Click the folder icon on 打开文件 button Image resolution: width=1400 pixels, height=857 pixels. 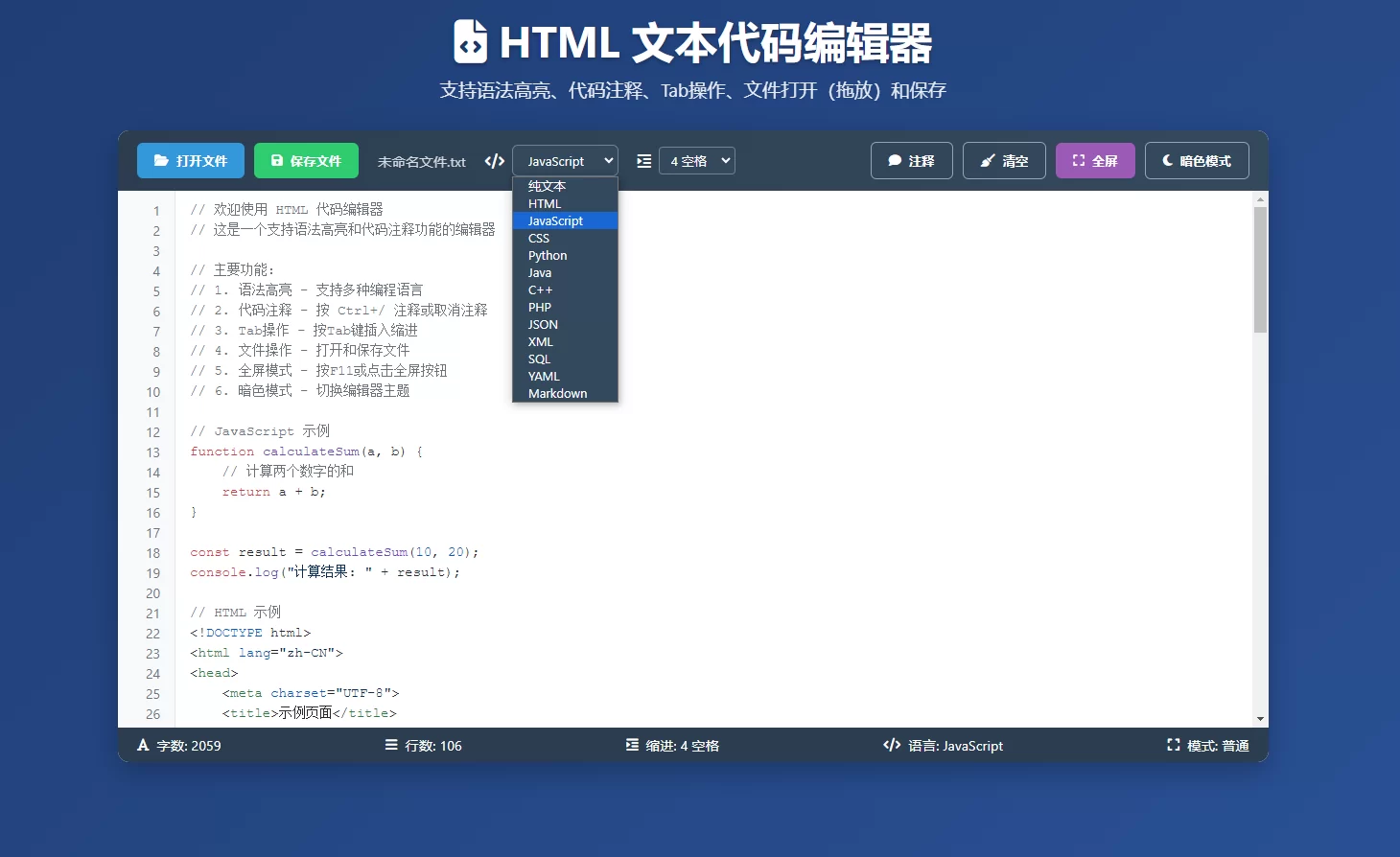tap(163, 160)
